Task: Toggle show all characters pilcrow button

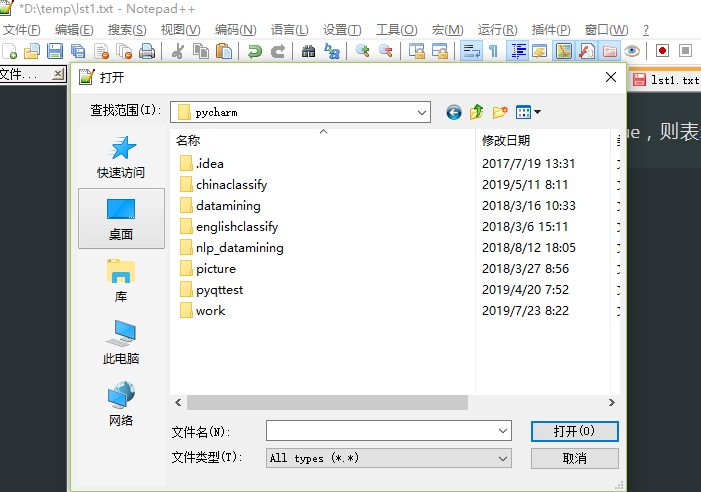Action: click(x=493, y=51)
